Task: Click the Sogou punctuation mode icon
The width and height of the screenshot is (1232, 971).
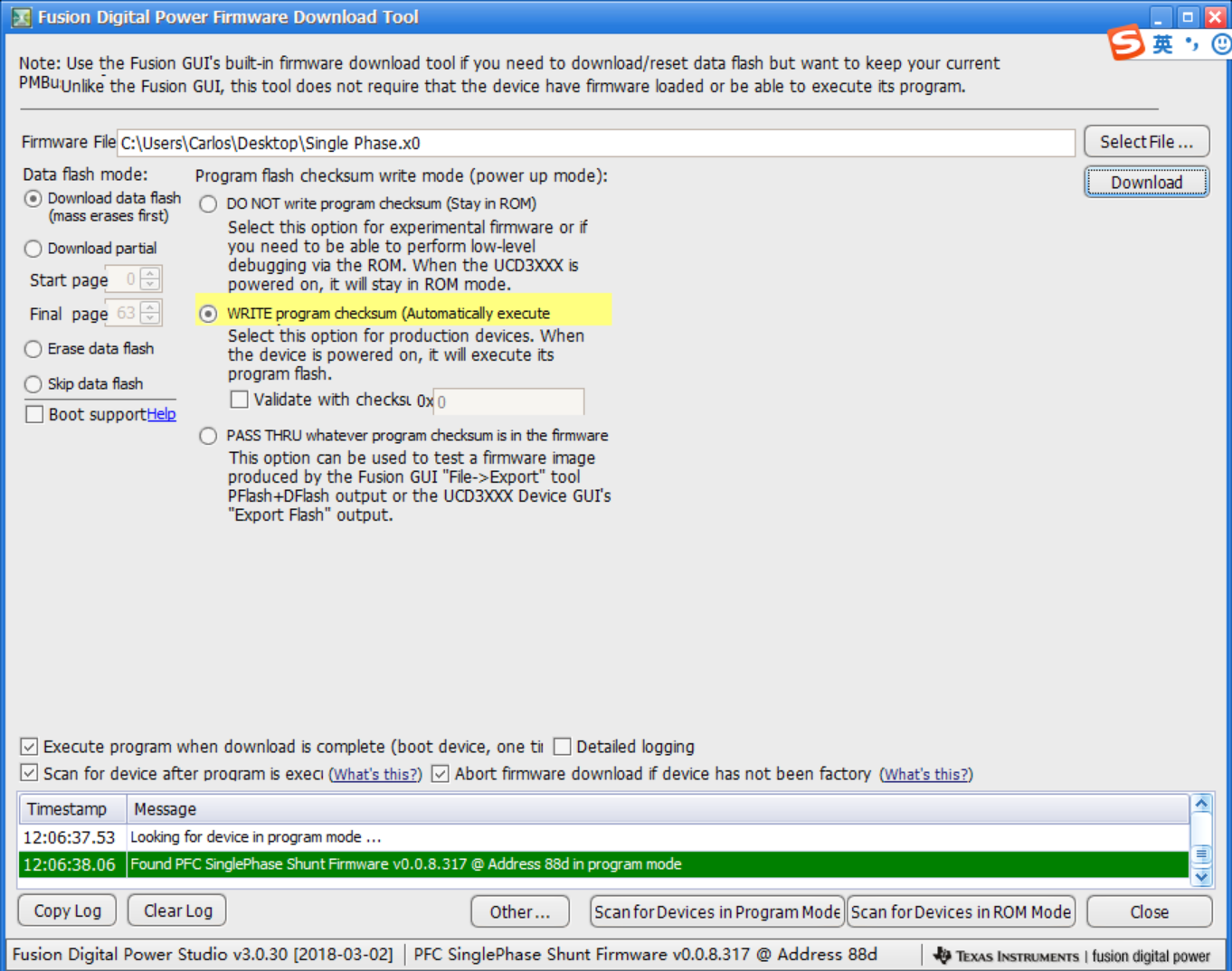Action: pyautogui.click(x=1192, y=43)
